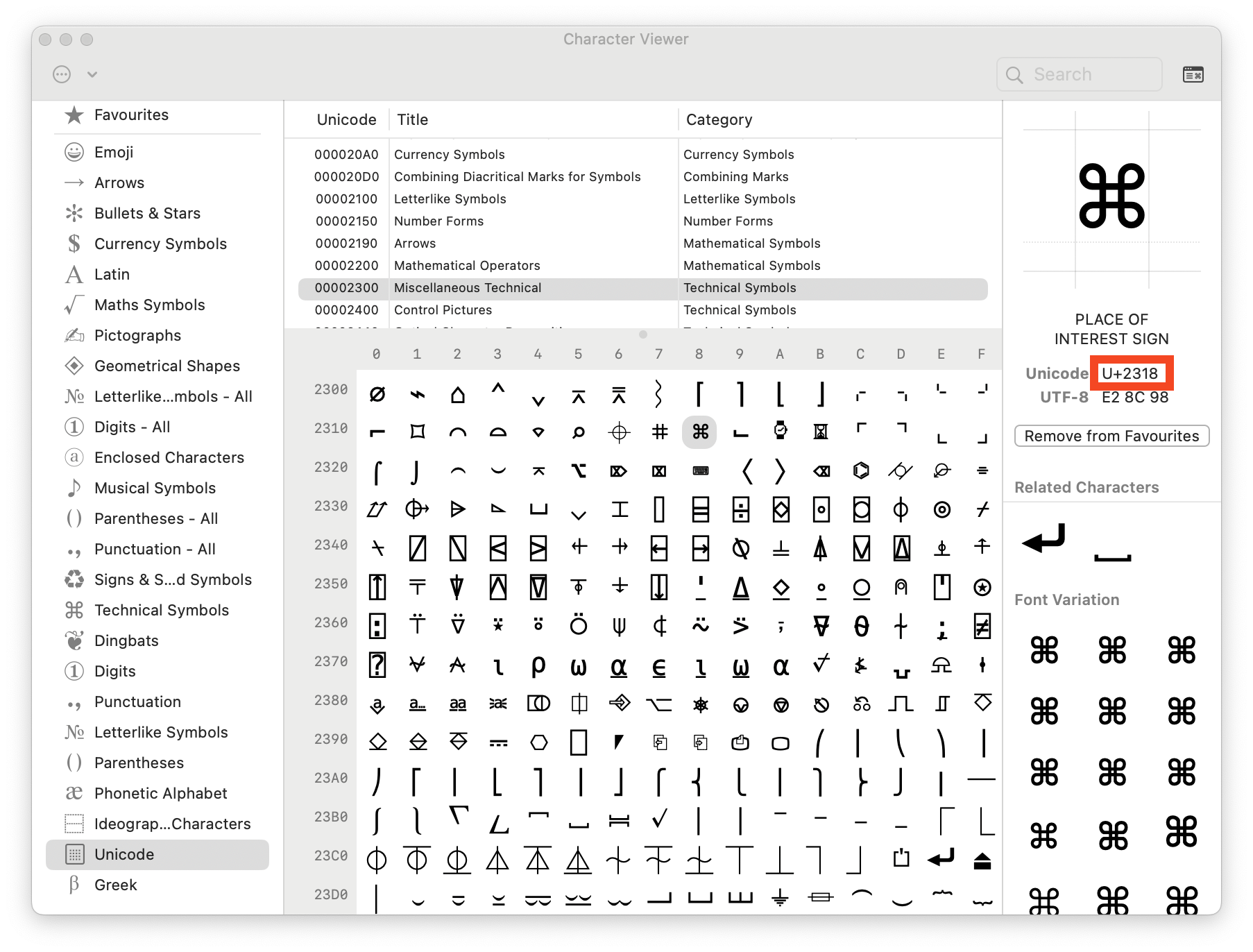
Task: Select the house symbol in row 2300
Action: tap(457, 394)
